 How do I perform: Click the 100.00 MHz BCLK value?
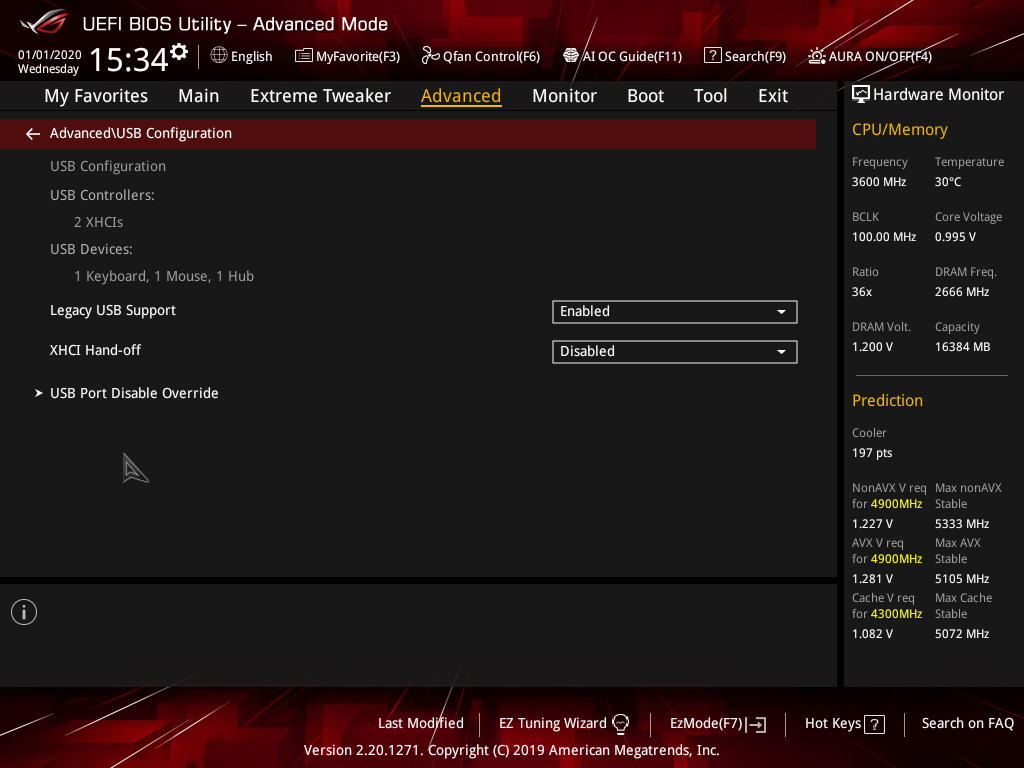(x=884, y=236)
